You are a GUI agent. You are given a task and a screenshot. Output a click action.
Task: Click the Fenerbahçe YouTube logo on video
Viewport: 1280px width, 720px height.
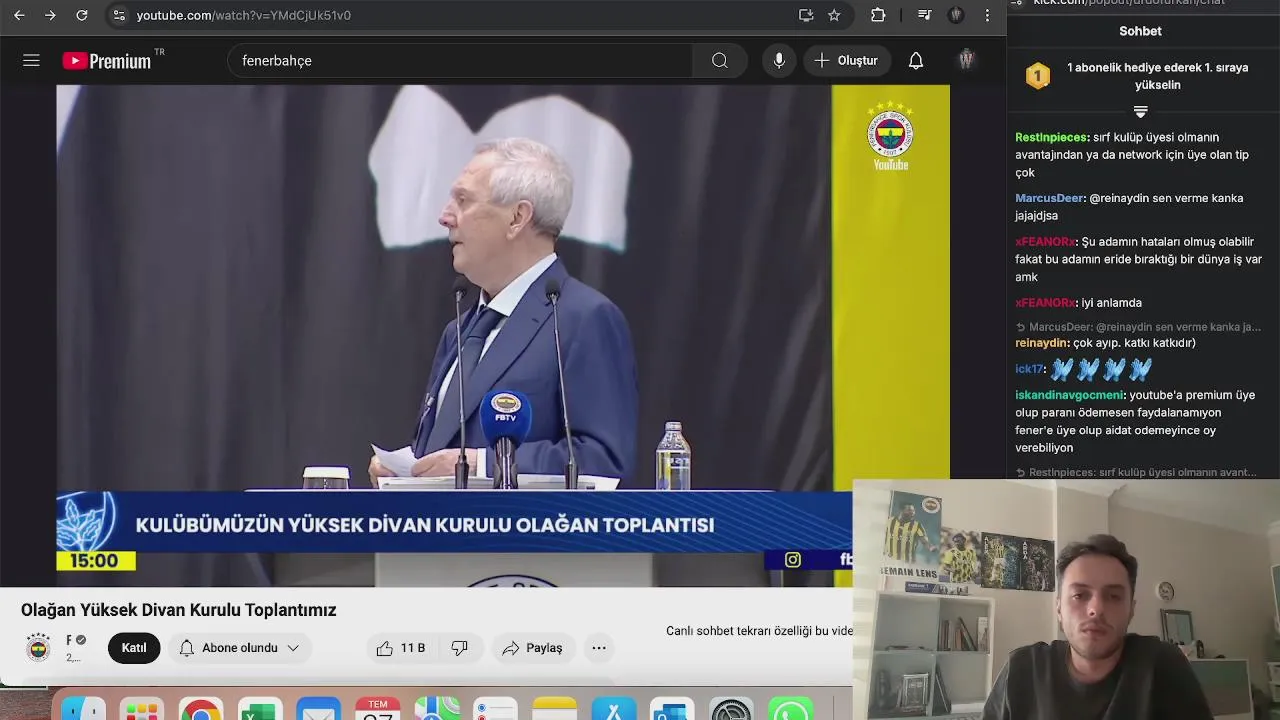tap(890, 136)
